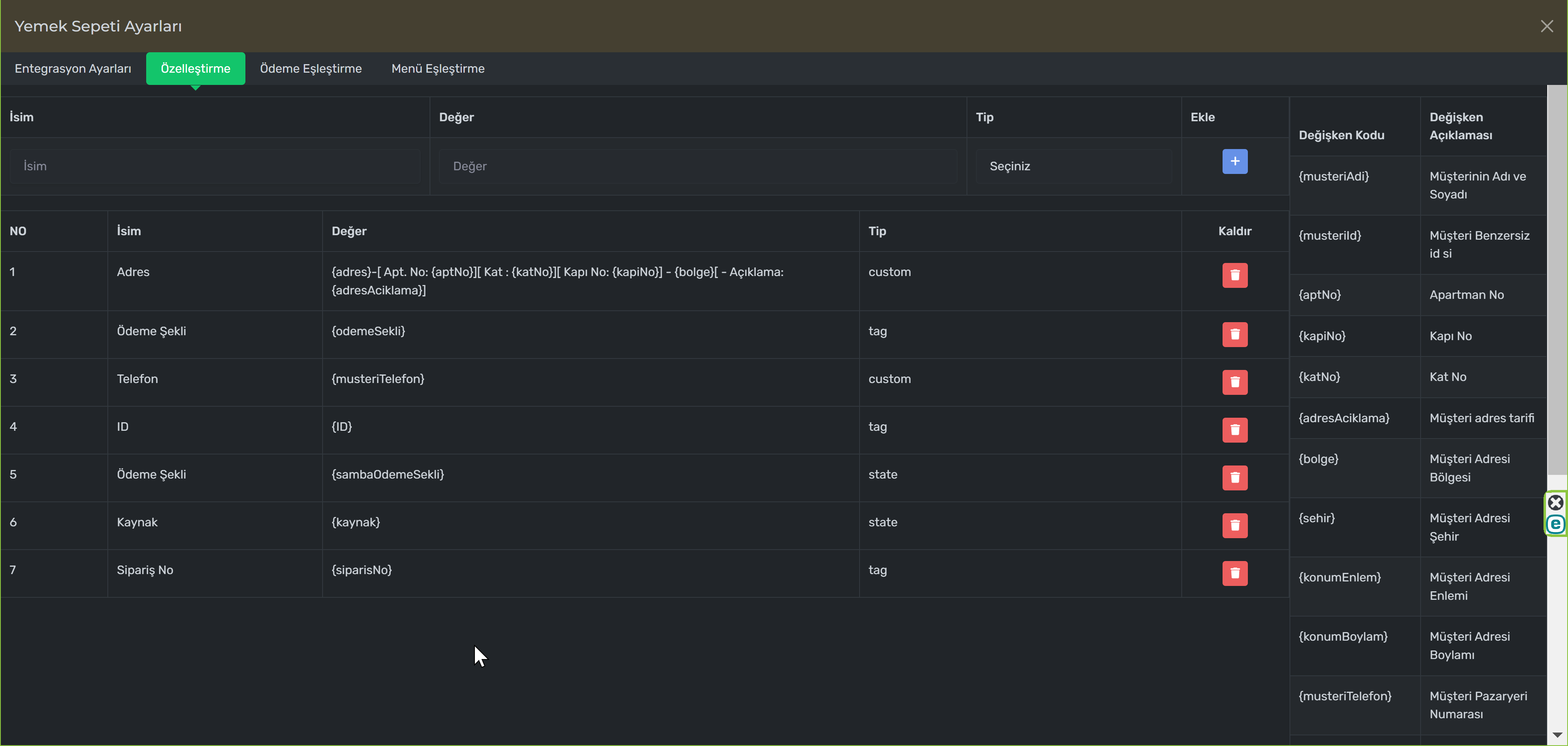Click the blue e overlay icon

coord(1555,524)
